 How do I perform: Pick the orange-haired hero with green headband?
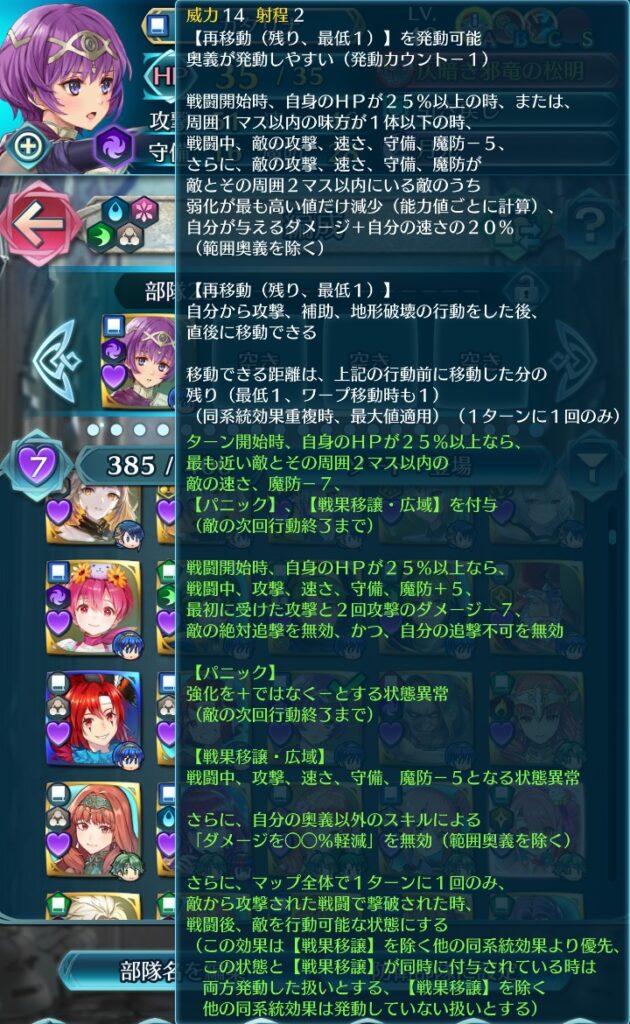[93, 829]
